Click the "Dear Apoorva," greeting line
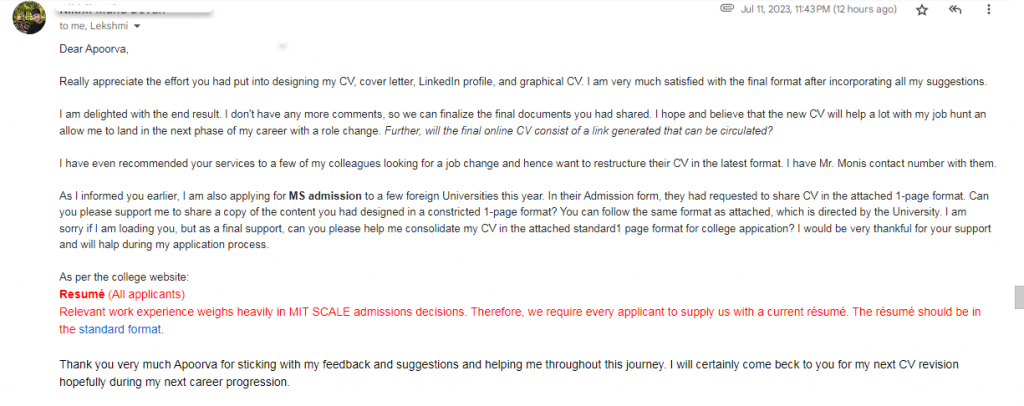Image resolution: width=1024 pixels, height=406 pixels. point(95,49)
